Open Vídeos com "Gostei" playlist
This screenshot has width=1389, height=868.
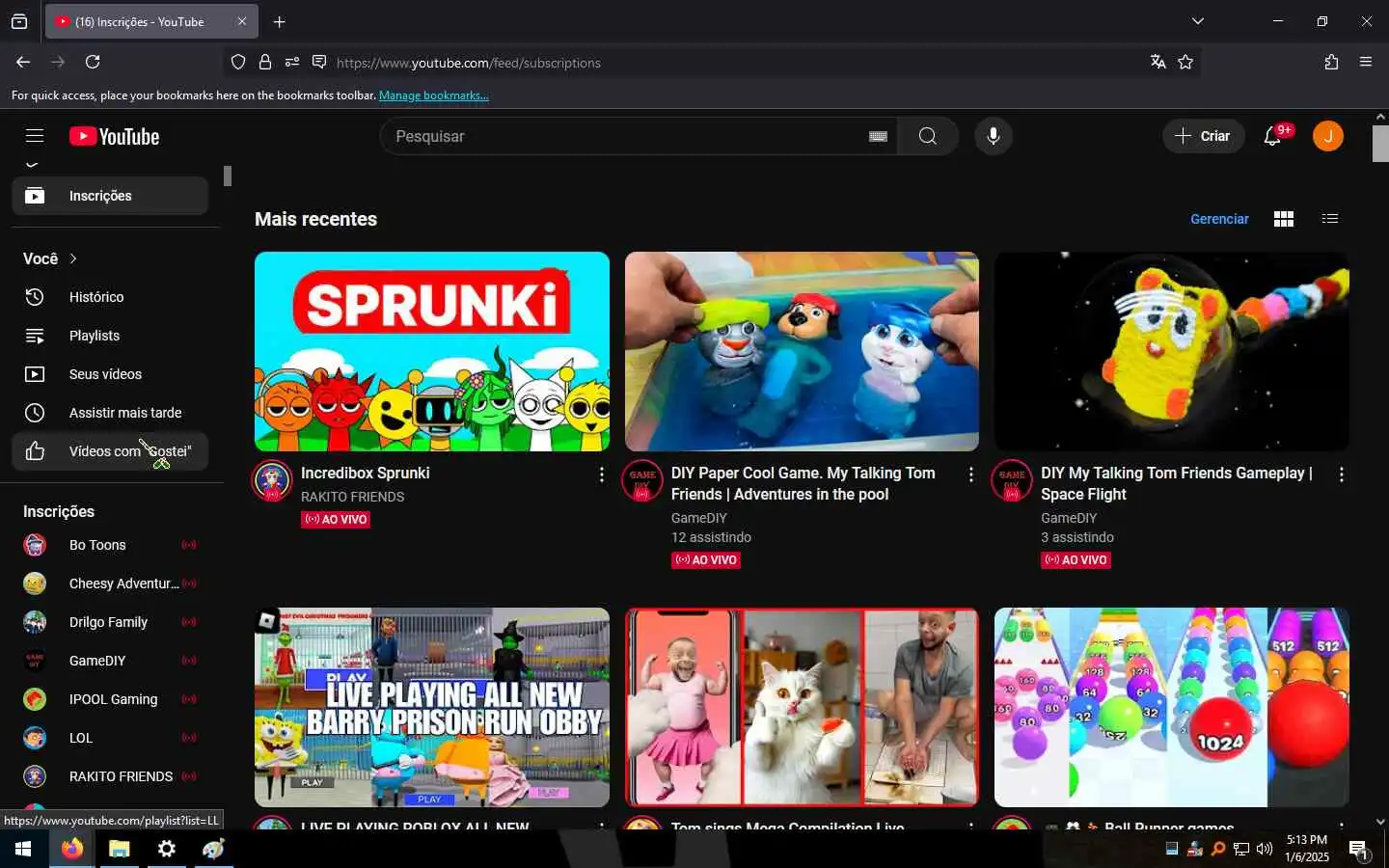point(110,451)
